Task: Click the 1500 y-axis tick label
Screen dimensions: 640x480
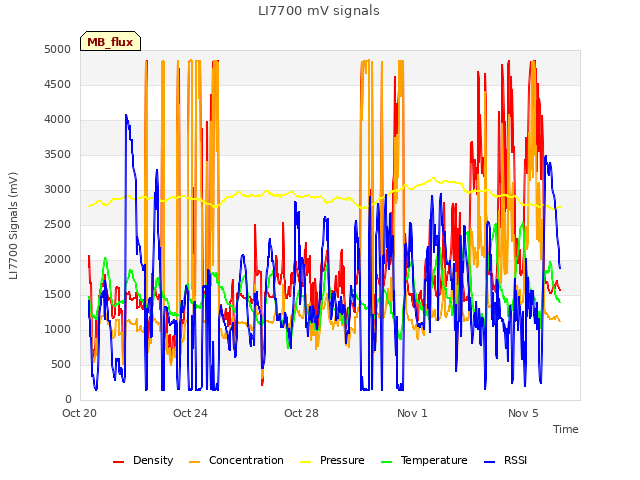Action: [58, 294]
